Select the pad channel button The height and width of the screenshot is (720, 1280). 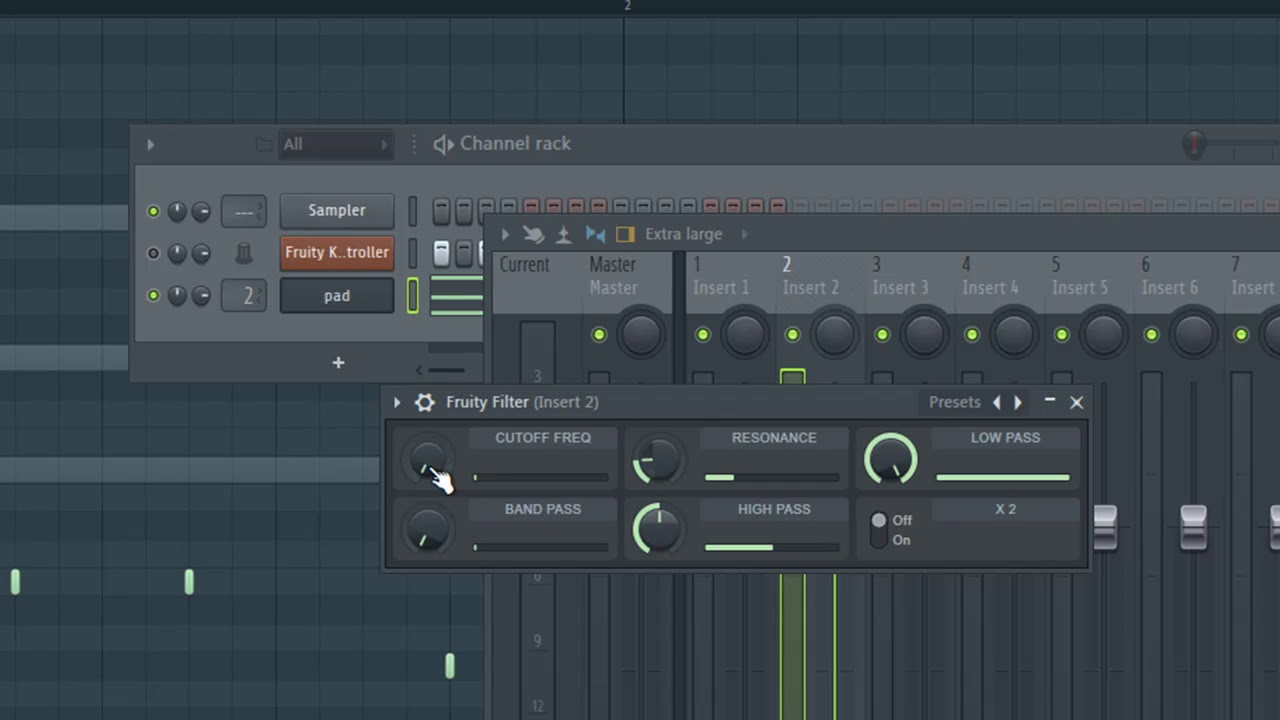[x=337, y=296]
